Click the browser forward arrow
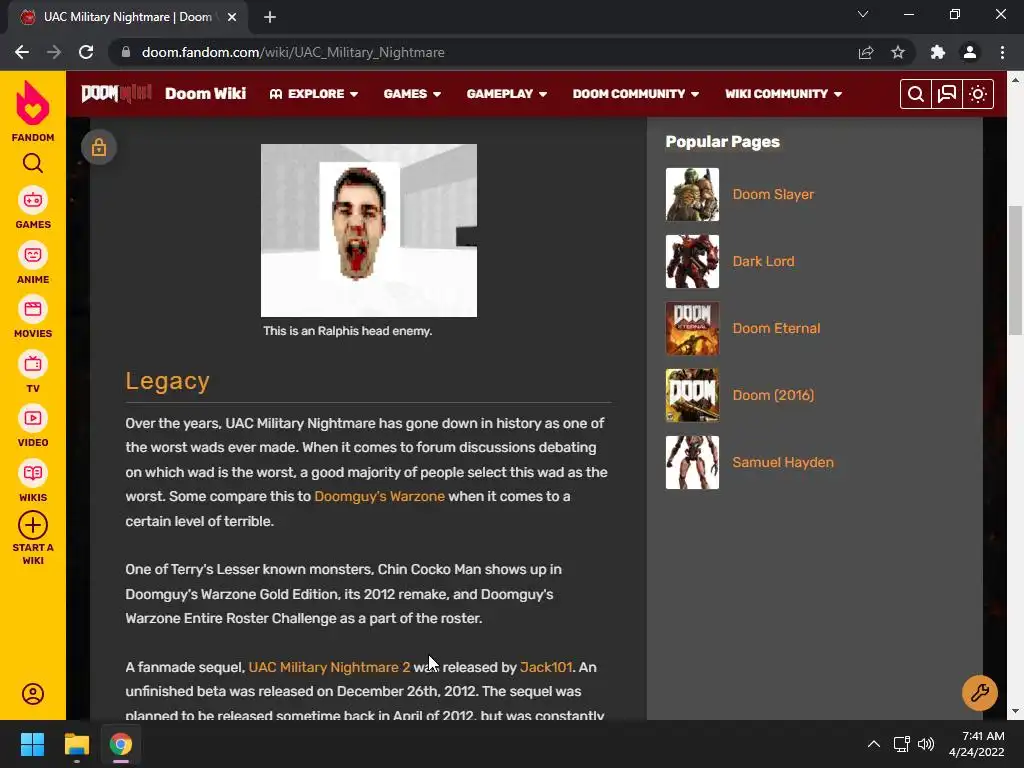This screenshot has height=768, width=1024. tap(54, 52)
